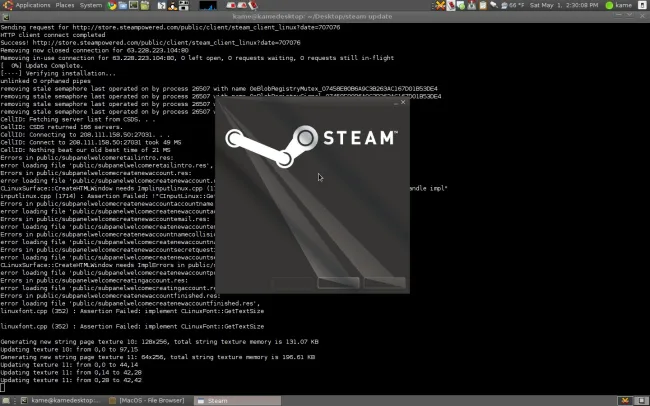Click the Steam logo in the splash window
650x406 pixels.
312,146
